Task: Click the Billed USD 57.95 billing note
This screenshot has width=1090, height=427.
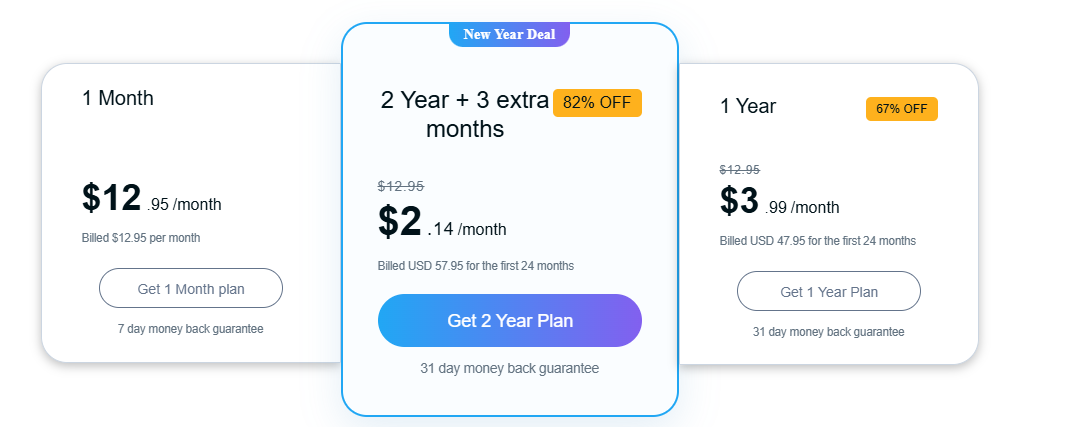Action: (x=475, y=266)
